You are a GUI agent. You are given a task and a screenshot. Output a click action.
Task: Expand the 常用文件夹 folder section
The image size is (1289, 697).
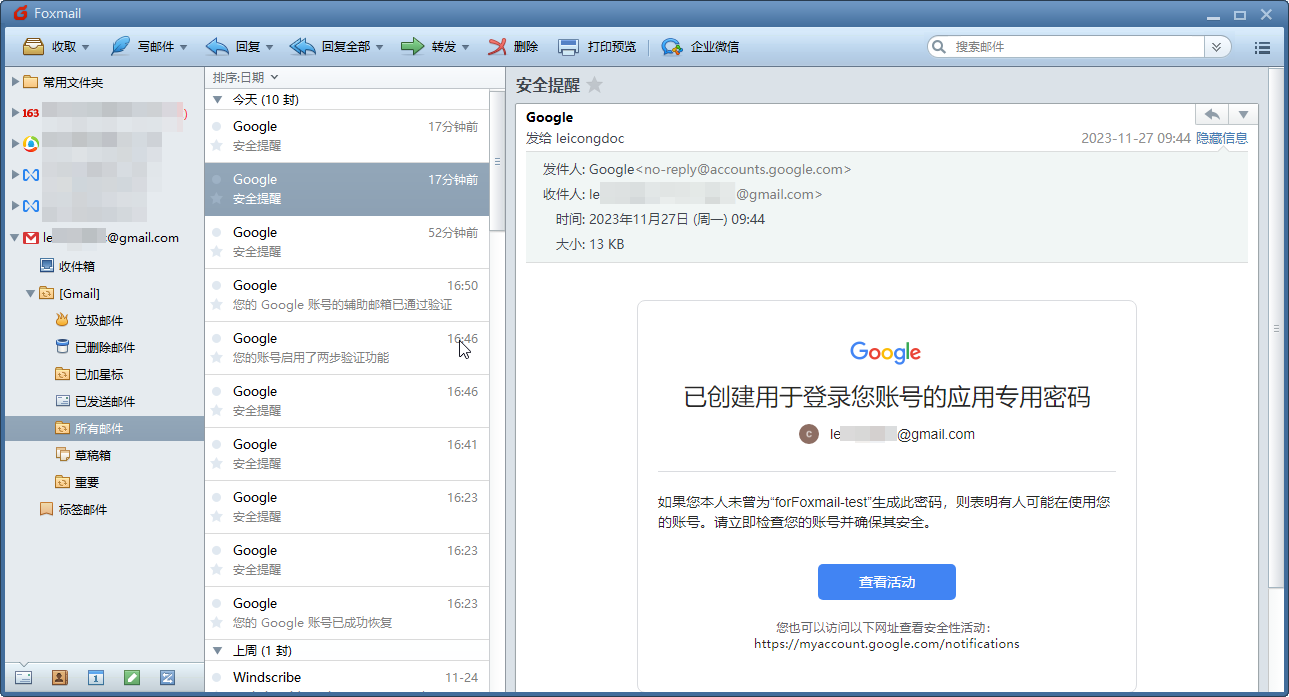tap(14, 82)
